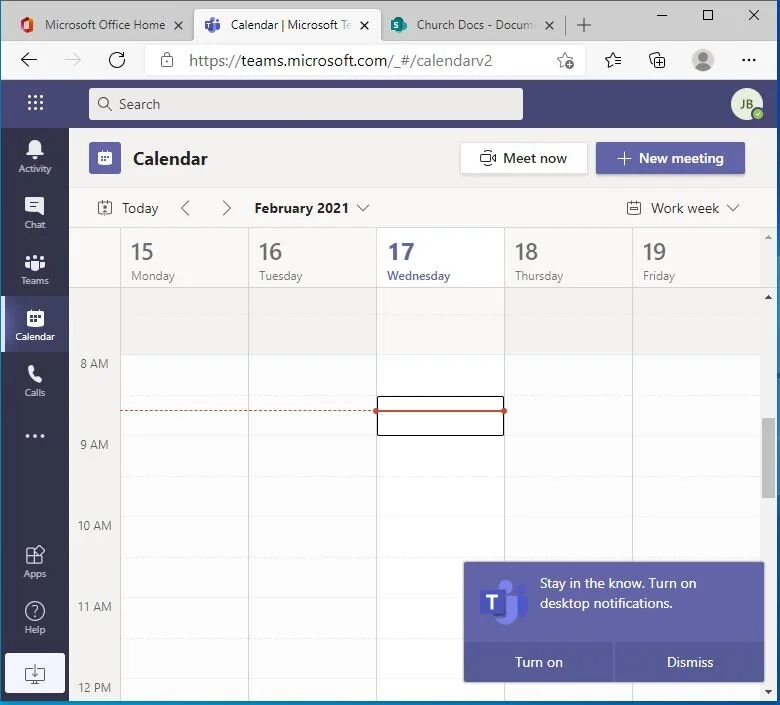Minimize the browser window
The height and width of the screenshot is (705, 780).
tap(662, 15)
